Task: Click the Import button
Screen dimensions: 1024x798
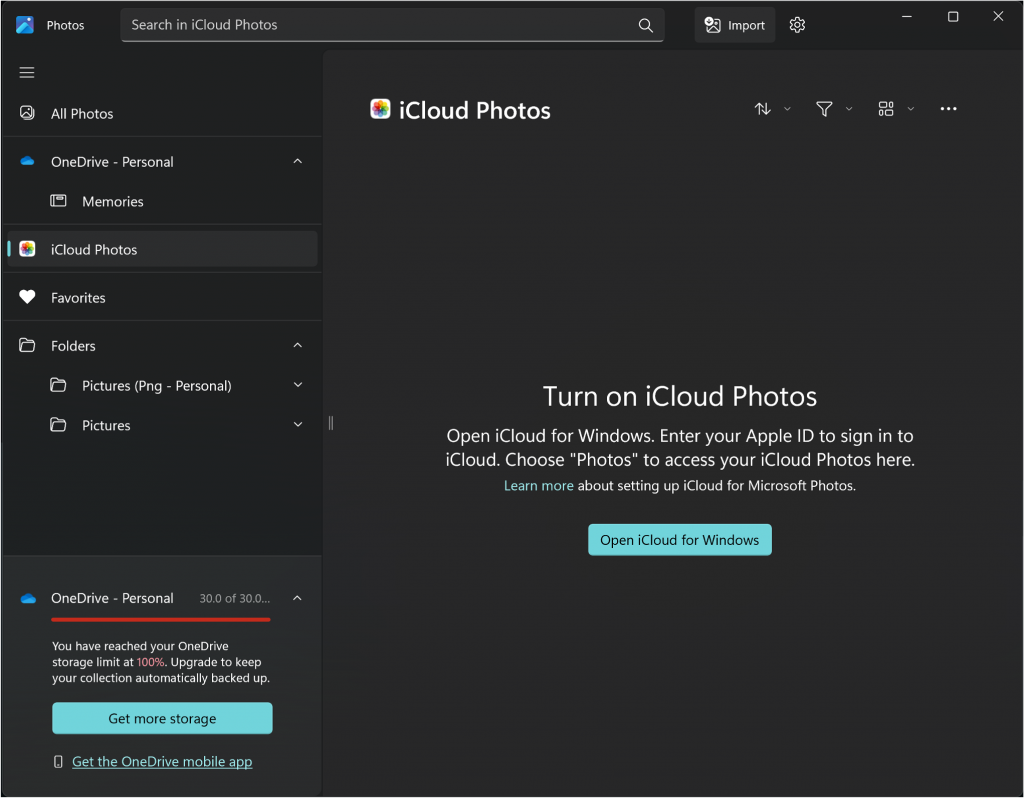Action: pos(735,25)
